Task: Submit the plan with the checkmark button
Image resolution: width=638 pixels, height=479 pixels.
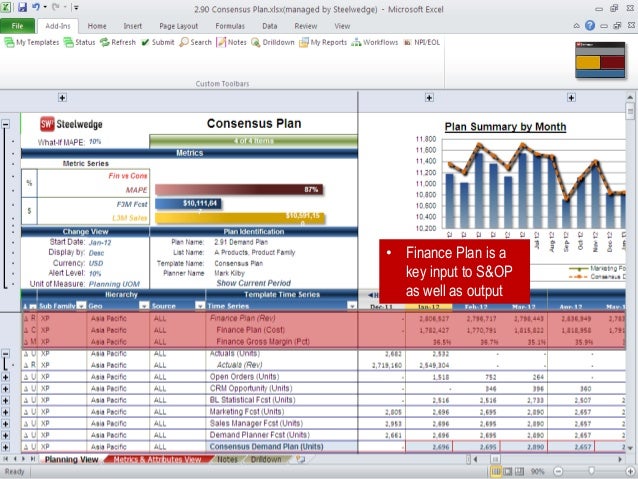Action: pyautogui.click(x=157, y=42)
